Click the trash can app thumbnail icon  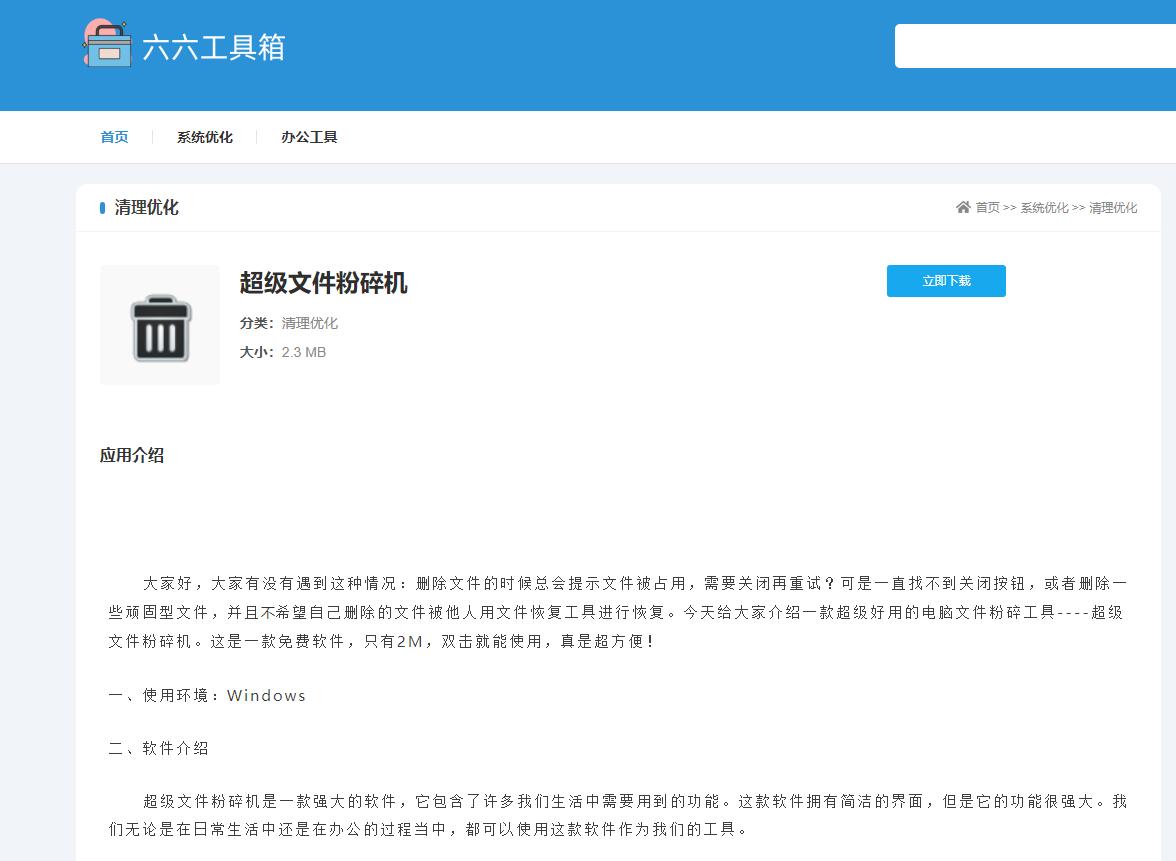tap(159, 324)
